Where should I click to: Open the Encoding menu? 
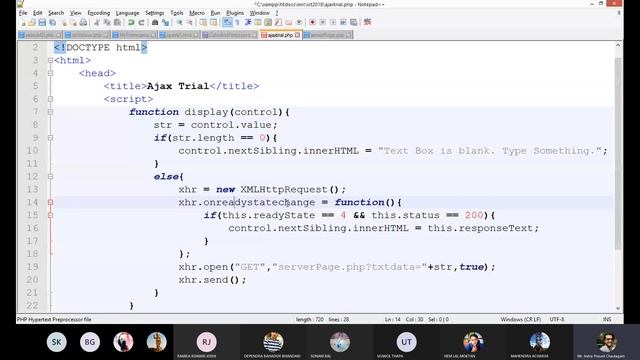tap(99, 13)
